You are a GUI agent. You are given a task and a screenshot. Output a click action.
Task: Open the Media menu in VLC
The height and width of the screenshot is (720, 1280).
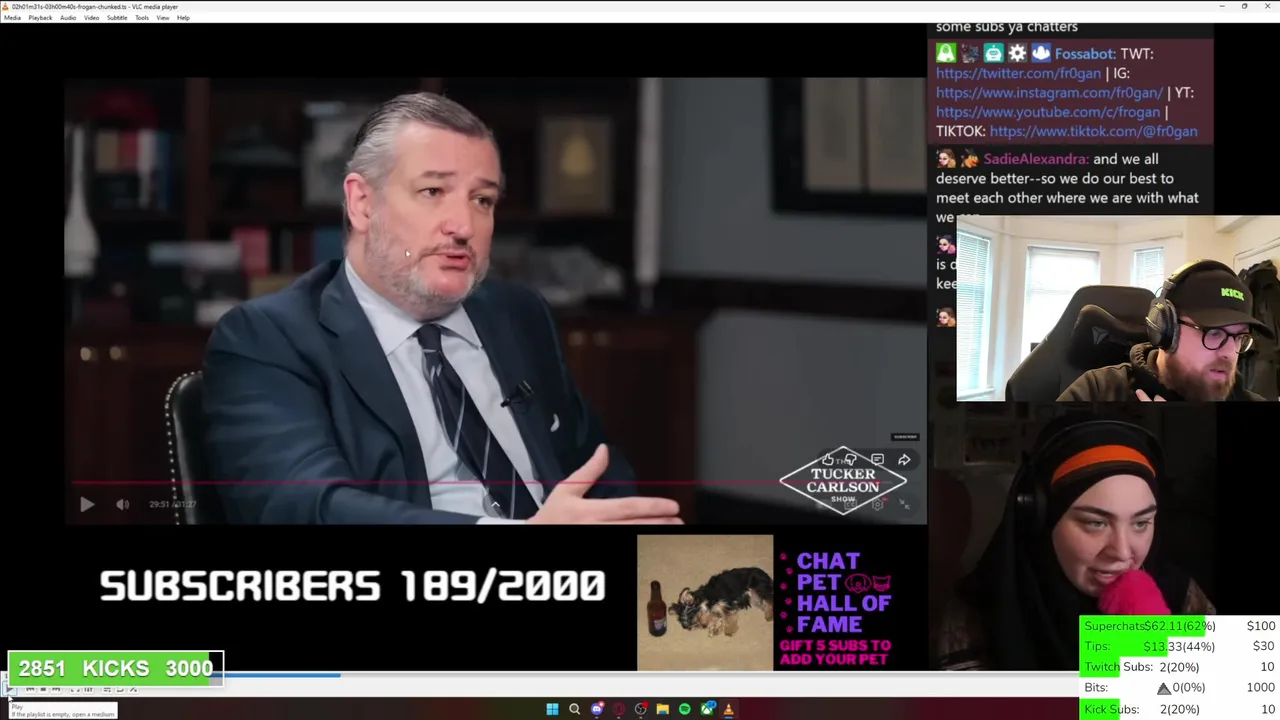[x=12, y=18]
